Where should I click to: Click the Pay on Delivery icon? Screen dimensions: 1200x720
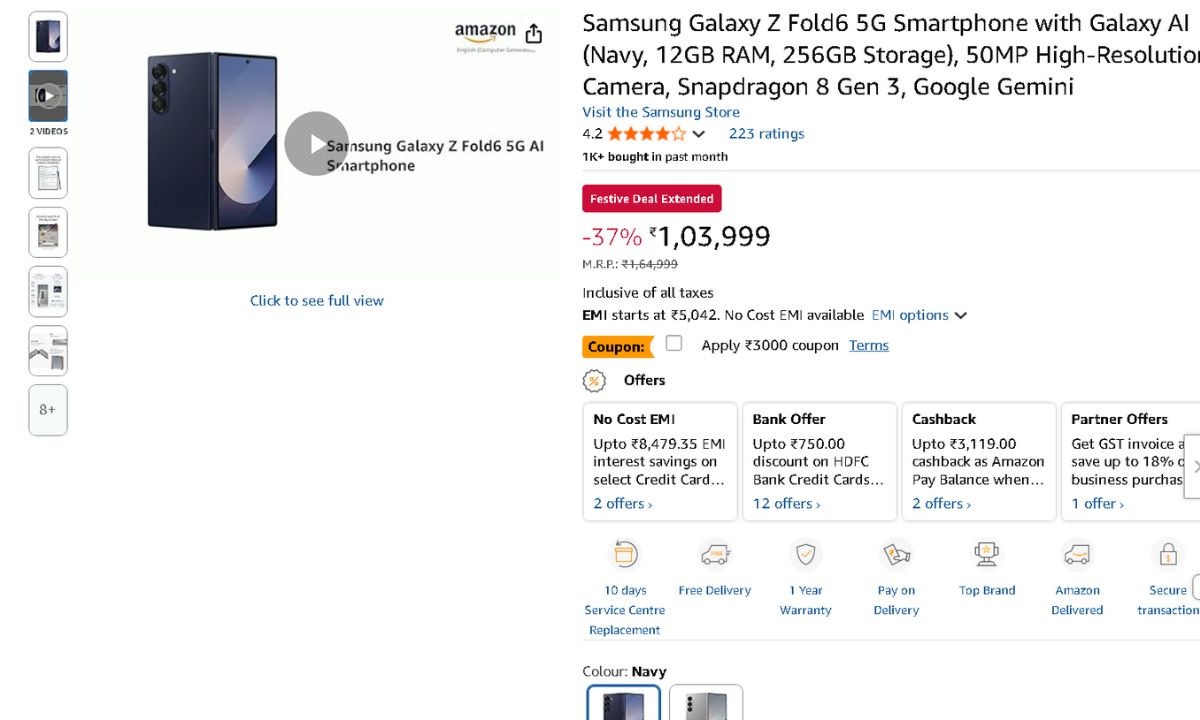pos(896,554)
